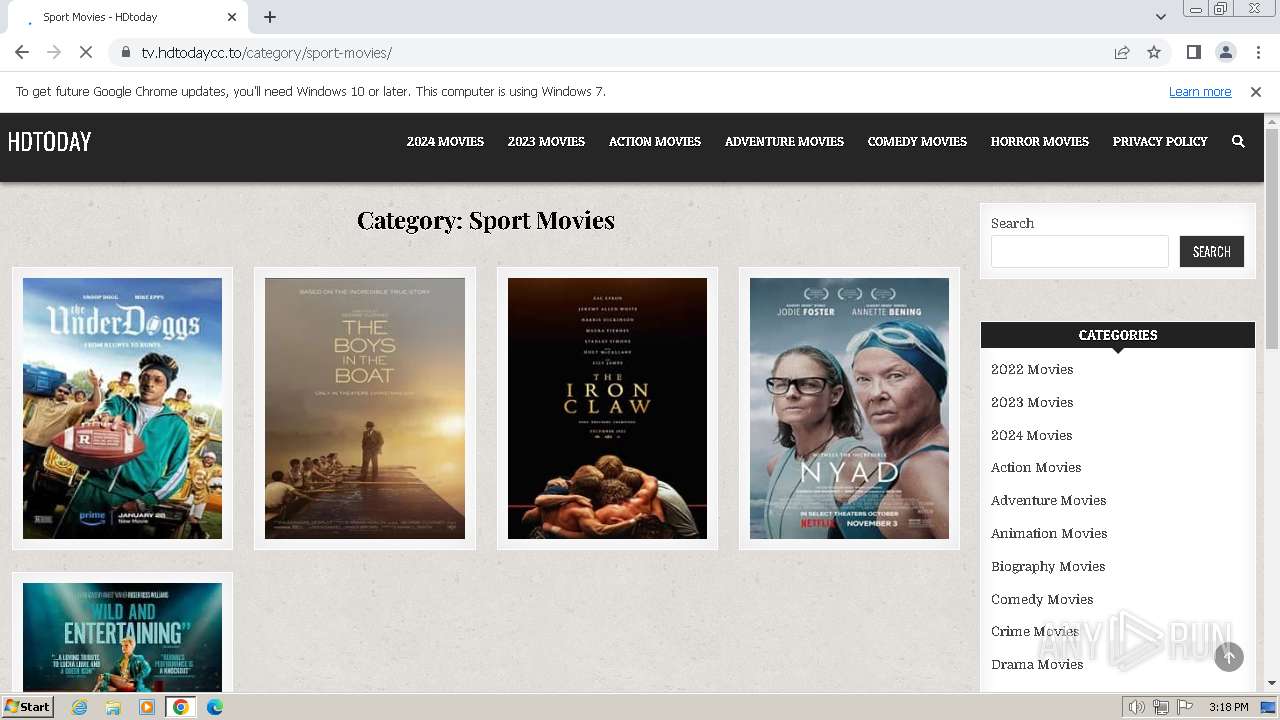
Task: Open the share page icon in address bar
Action: (x=1122, y=52)
